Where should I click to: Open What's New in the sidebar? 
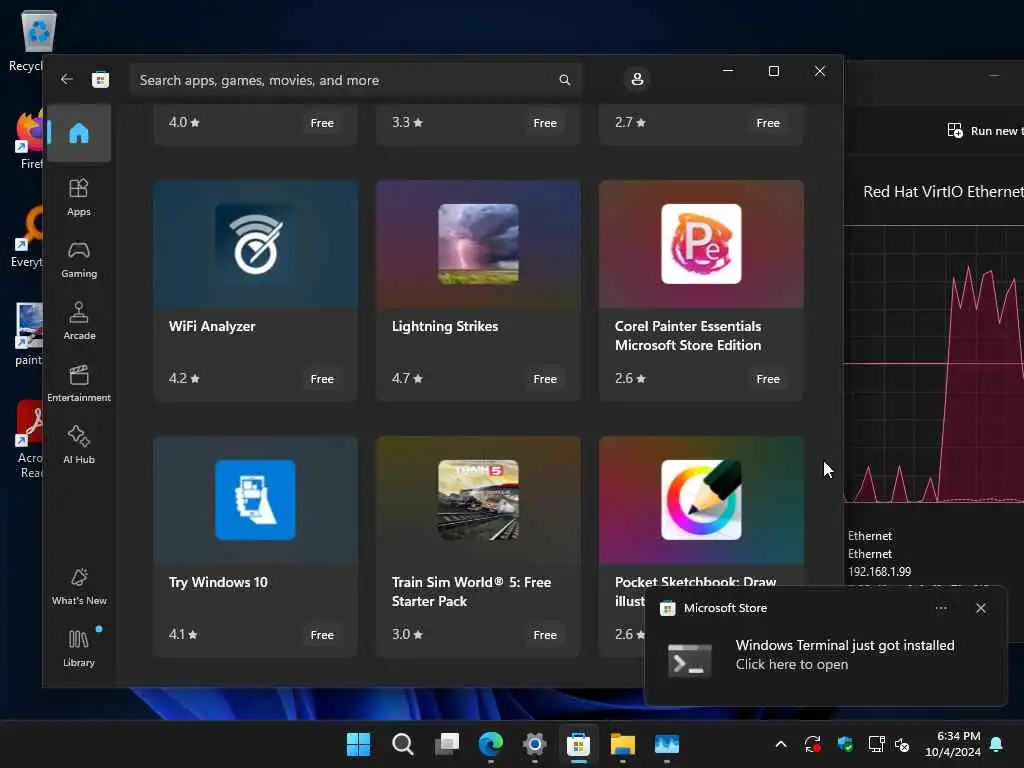79,586
